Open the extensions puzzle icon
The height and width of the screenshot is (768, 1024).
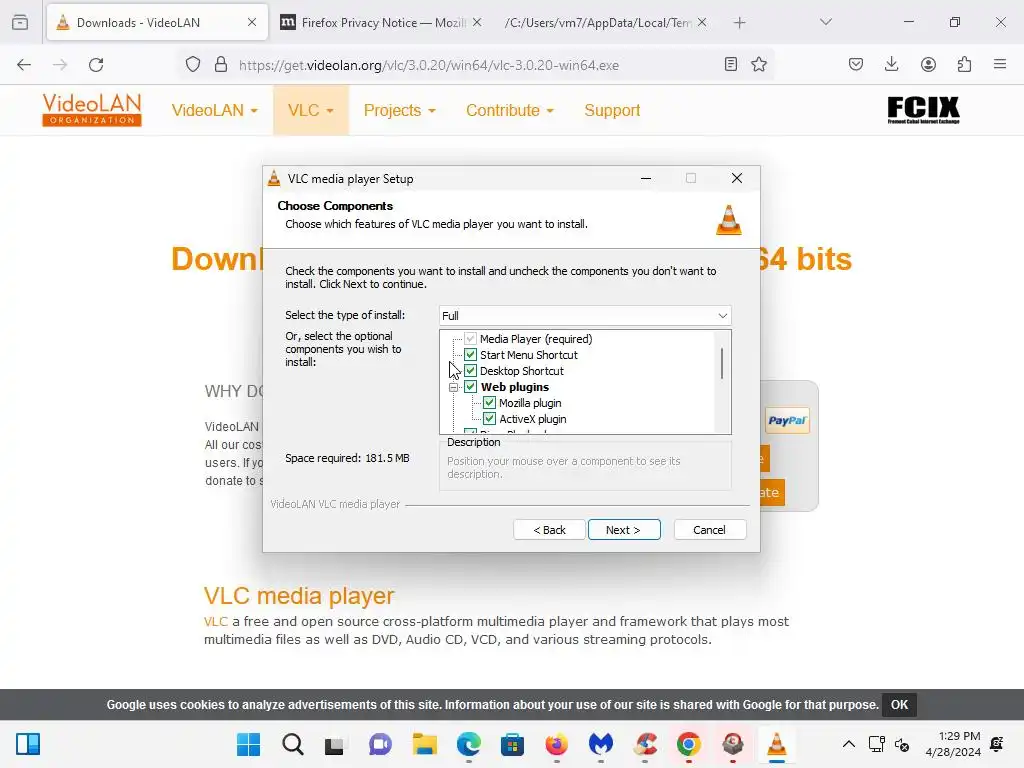coord(964,64)
